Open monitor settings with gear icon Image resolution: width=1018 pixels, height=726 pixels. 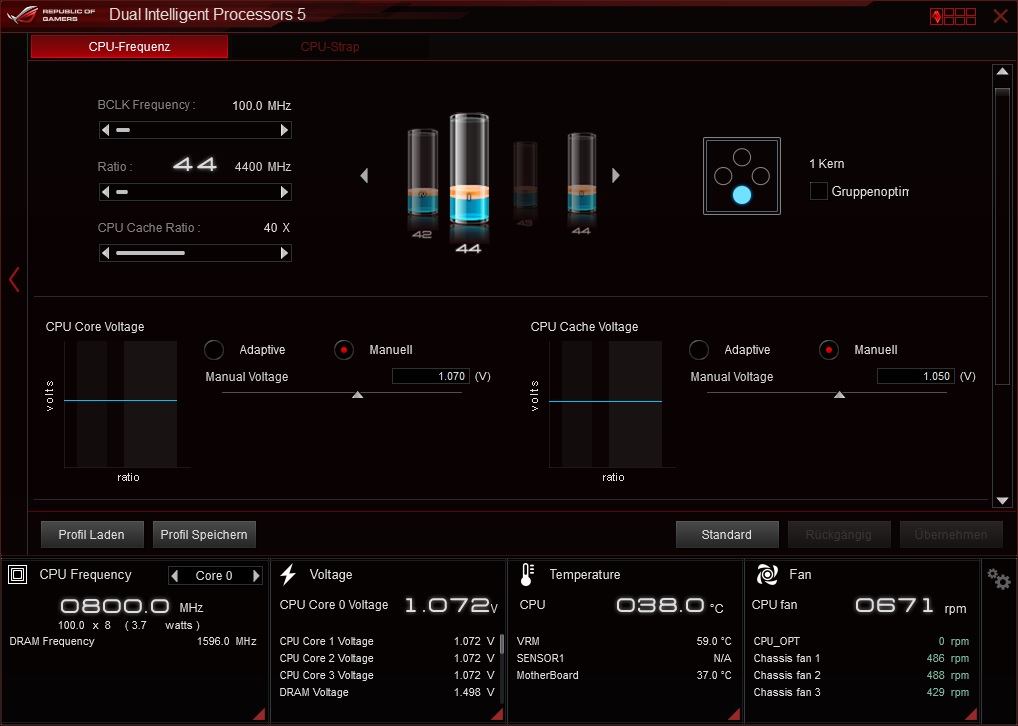pos(999,579)
